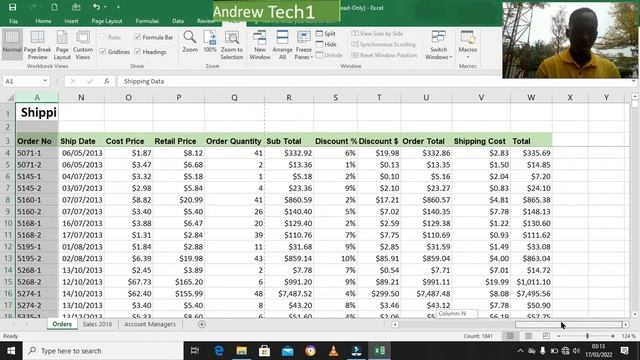
Task: Click Page Layout icon in status bar
Action: (528, 336)
